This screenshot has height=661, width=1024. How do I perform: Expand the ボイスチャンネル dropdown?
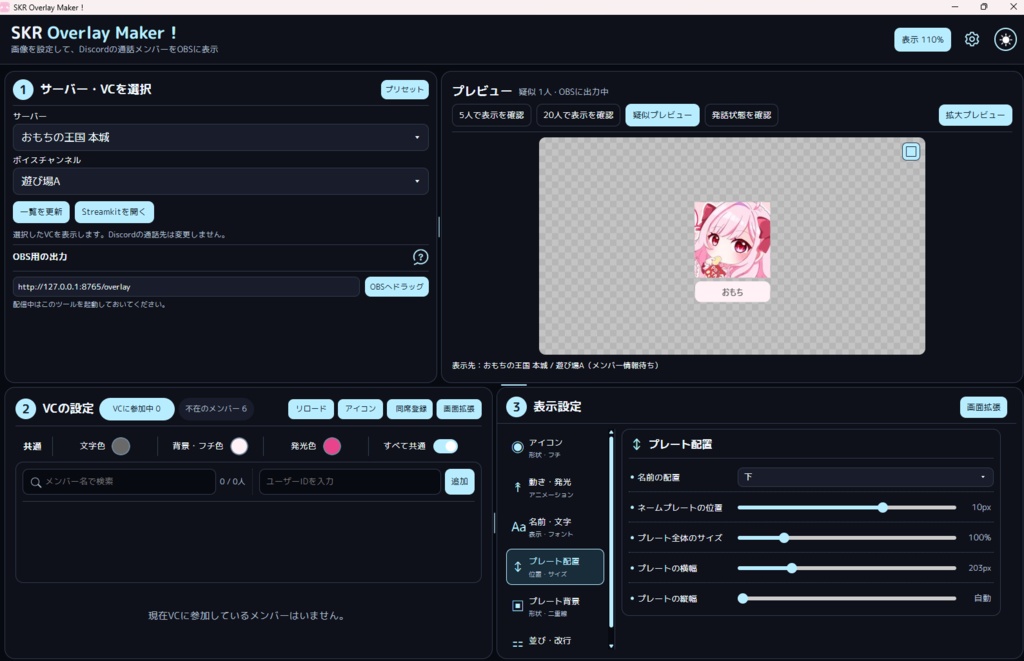coord(221,181)
